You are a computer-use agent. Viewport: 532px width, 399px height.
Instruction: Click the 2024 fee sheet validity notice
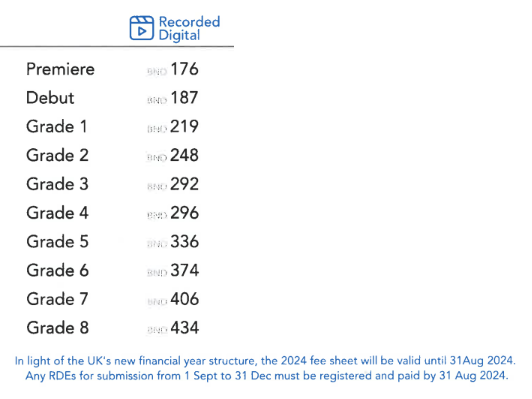click(265, 361)
